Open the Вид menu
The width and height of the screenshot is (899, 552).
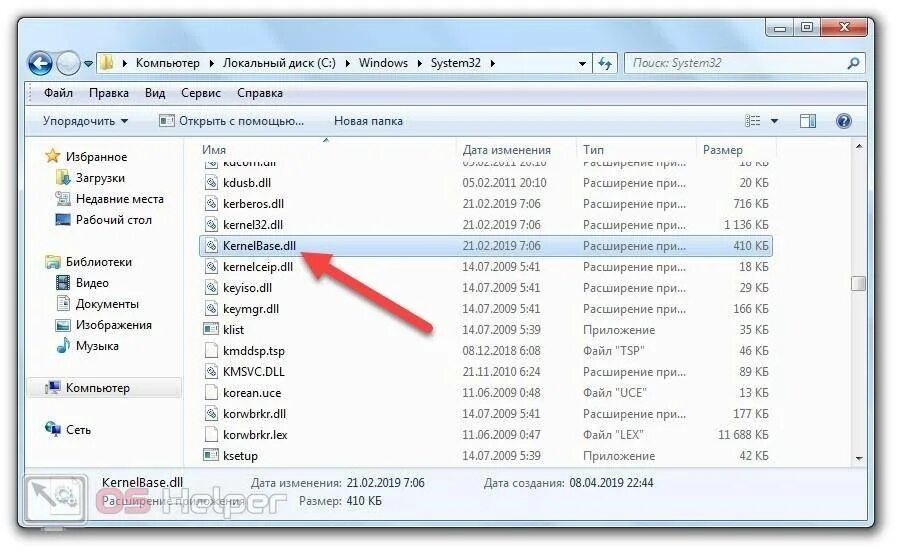pyautogui.click(x=155, y=93)
